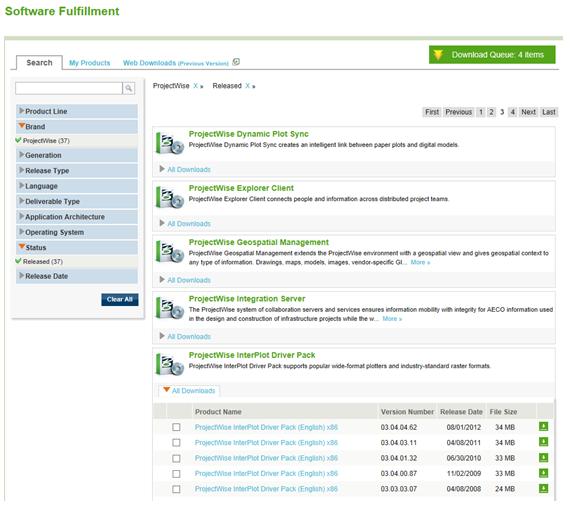
Task: Jump to results page 4
Action: [x=513, y=112]
